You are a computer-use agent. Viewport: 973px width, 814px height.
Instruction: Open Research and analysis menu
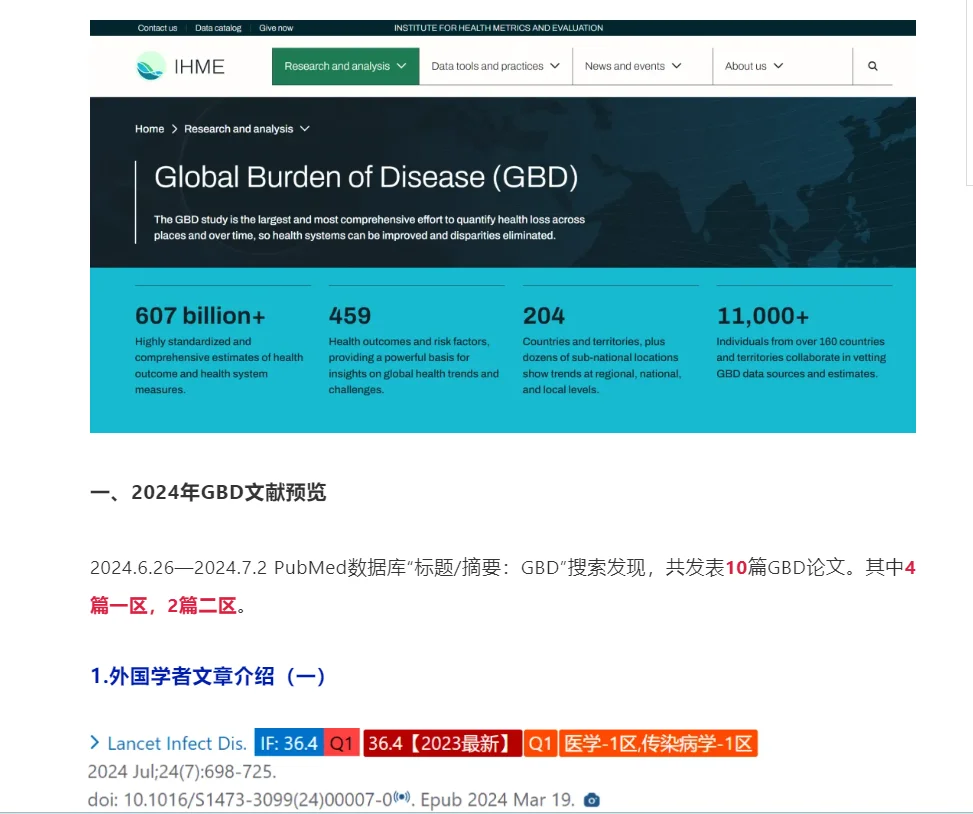pos(346,66)
